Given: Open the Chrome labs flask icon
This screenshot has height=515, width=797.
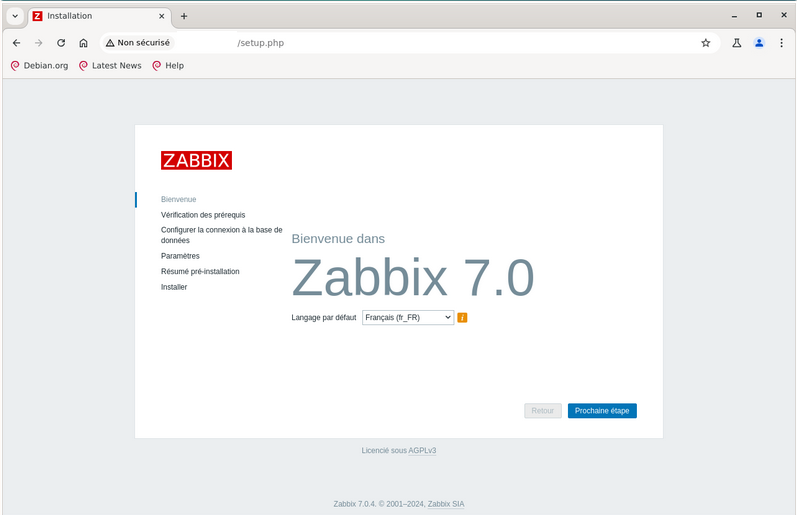Looking at the screenshot, I should point(737,43).
